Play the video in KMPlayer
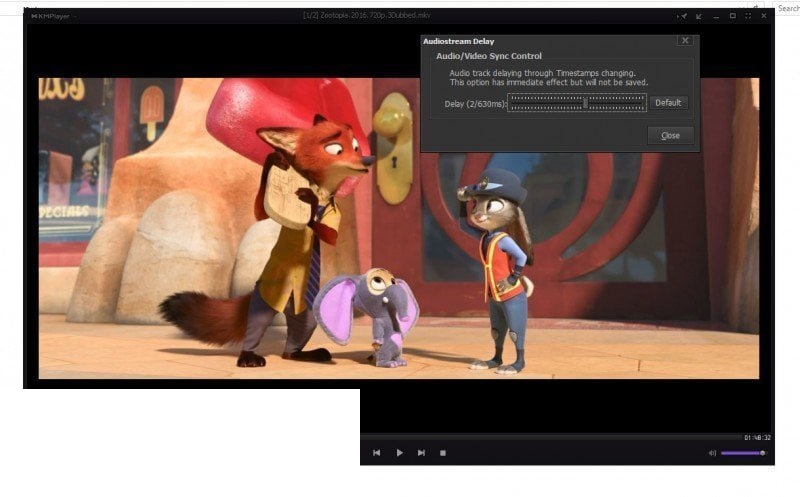Image resolution: width=800 pixels, height=497 pixels. pos(399,453)
